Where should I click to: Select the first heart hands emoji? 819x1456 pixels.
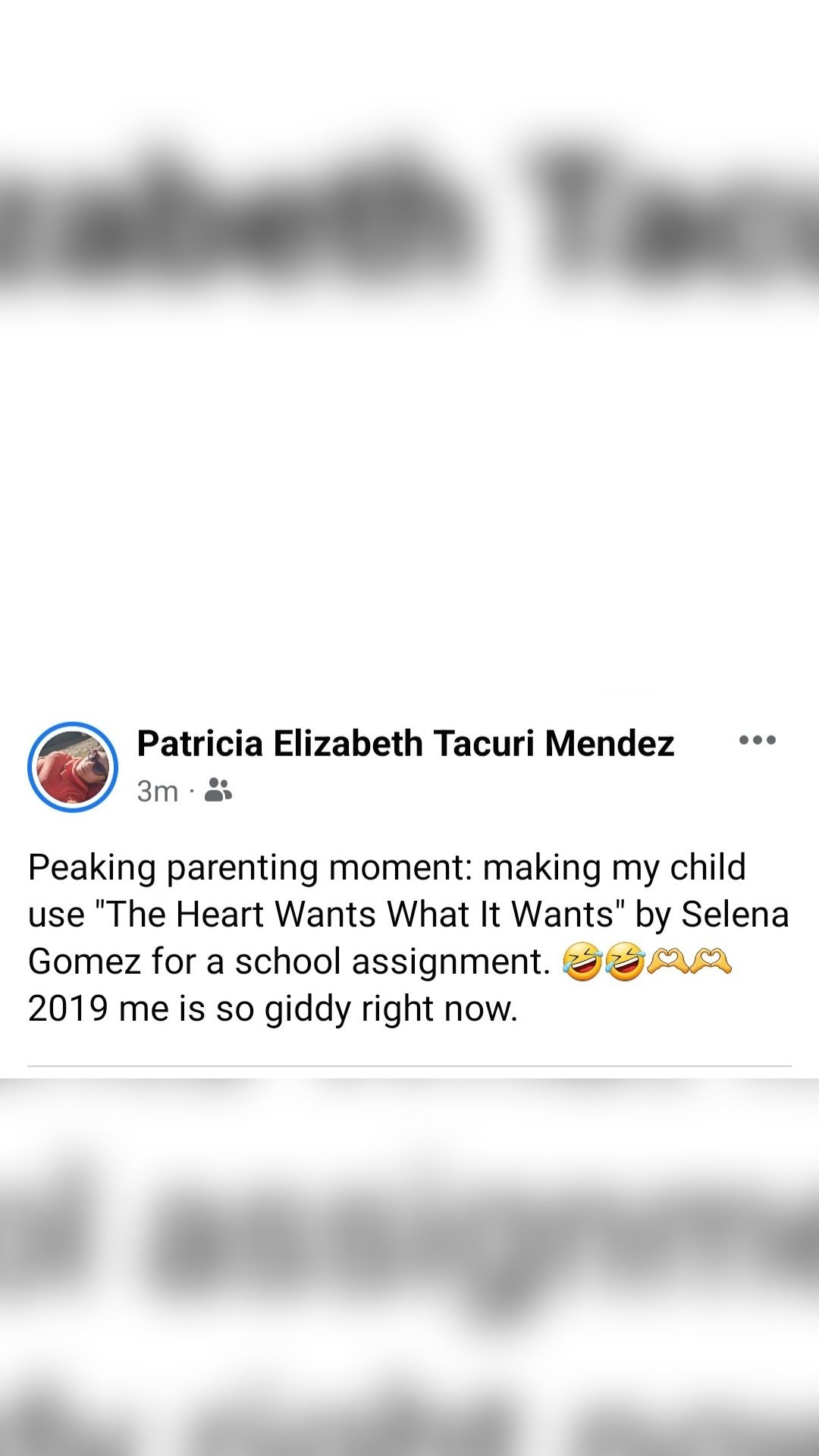pyautogui.click(x=667, y=963)
